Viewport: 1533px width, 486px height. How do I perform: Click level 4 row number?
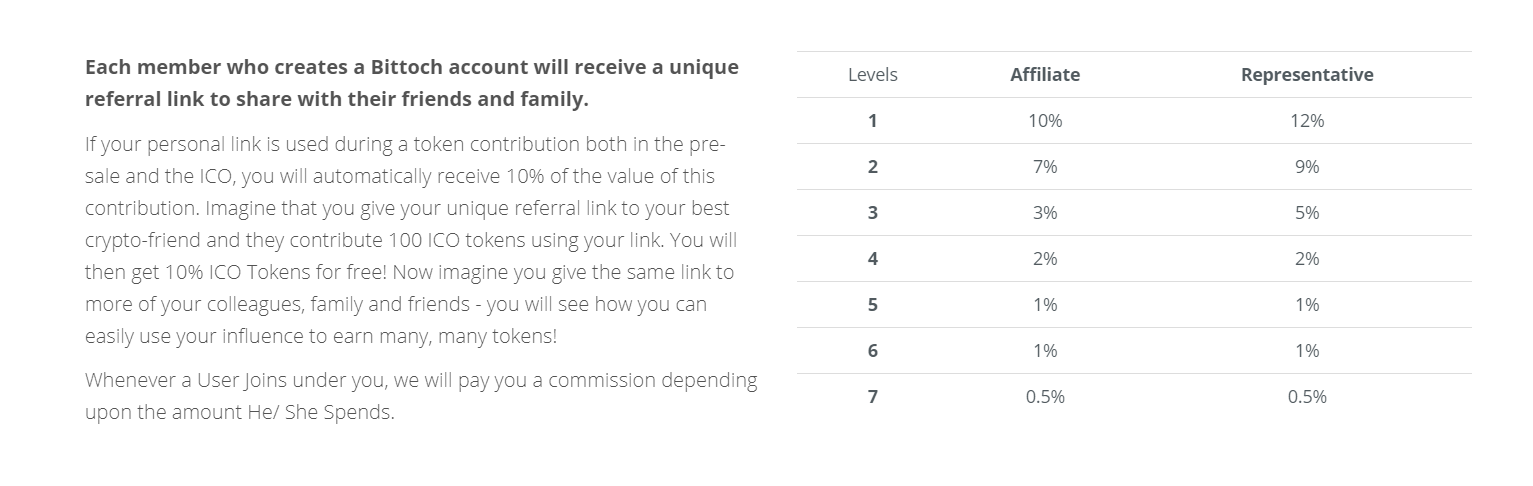coord(872,259)
